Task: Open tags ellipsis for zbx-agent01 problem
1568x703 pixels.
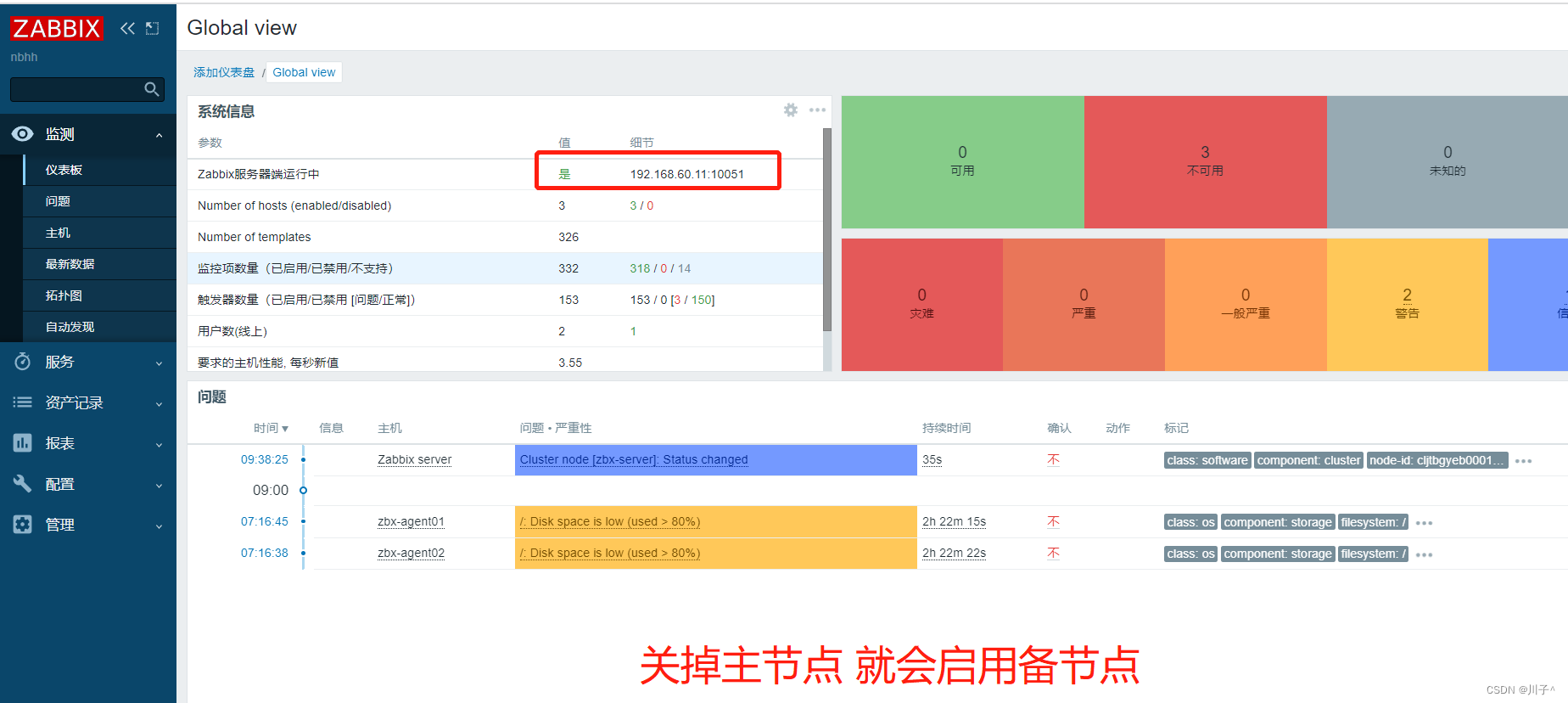Action: [1425, 523]
